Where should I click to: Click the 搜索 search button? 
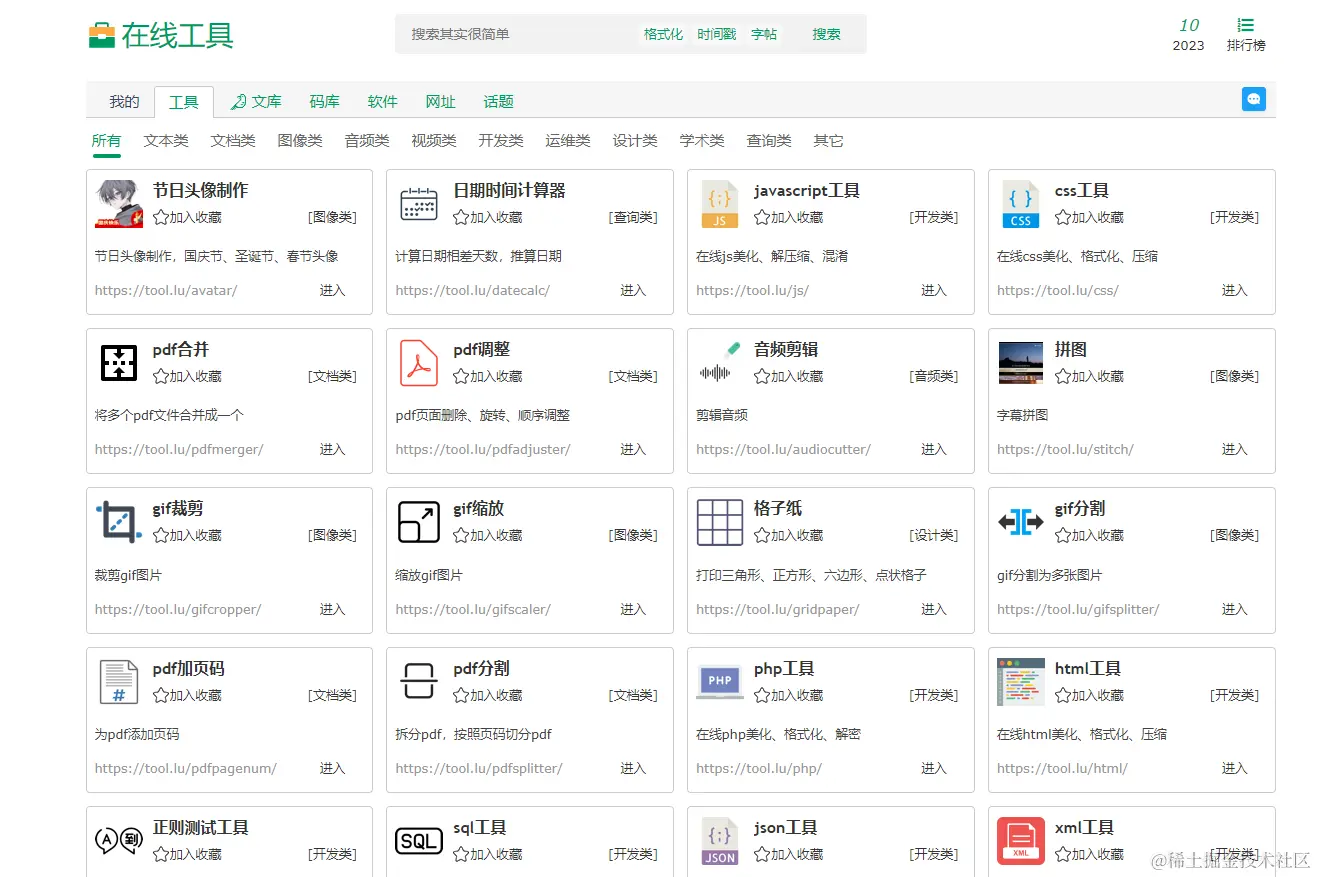pyautogui.click(x=826, y=34)
